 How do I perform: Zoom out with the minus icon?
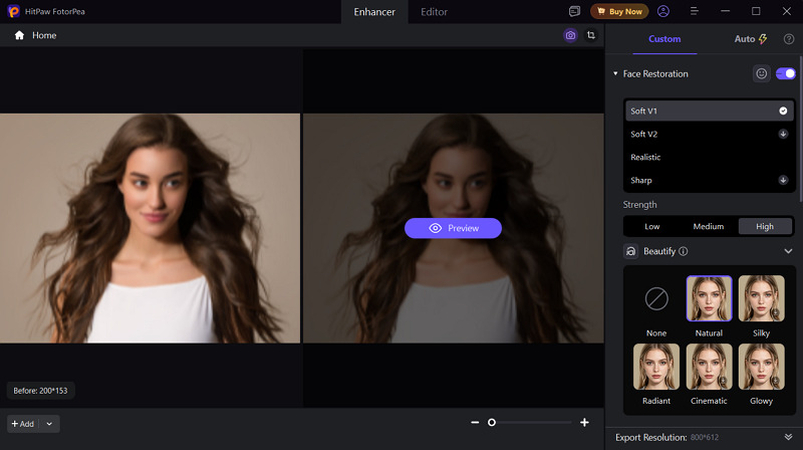tap(475, 422)
